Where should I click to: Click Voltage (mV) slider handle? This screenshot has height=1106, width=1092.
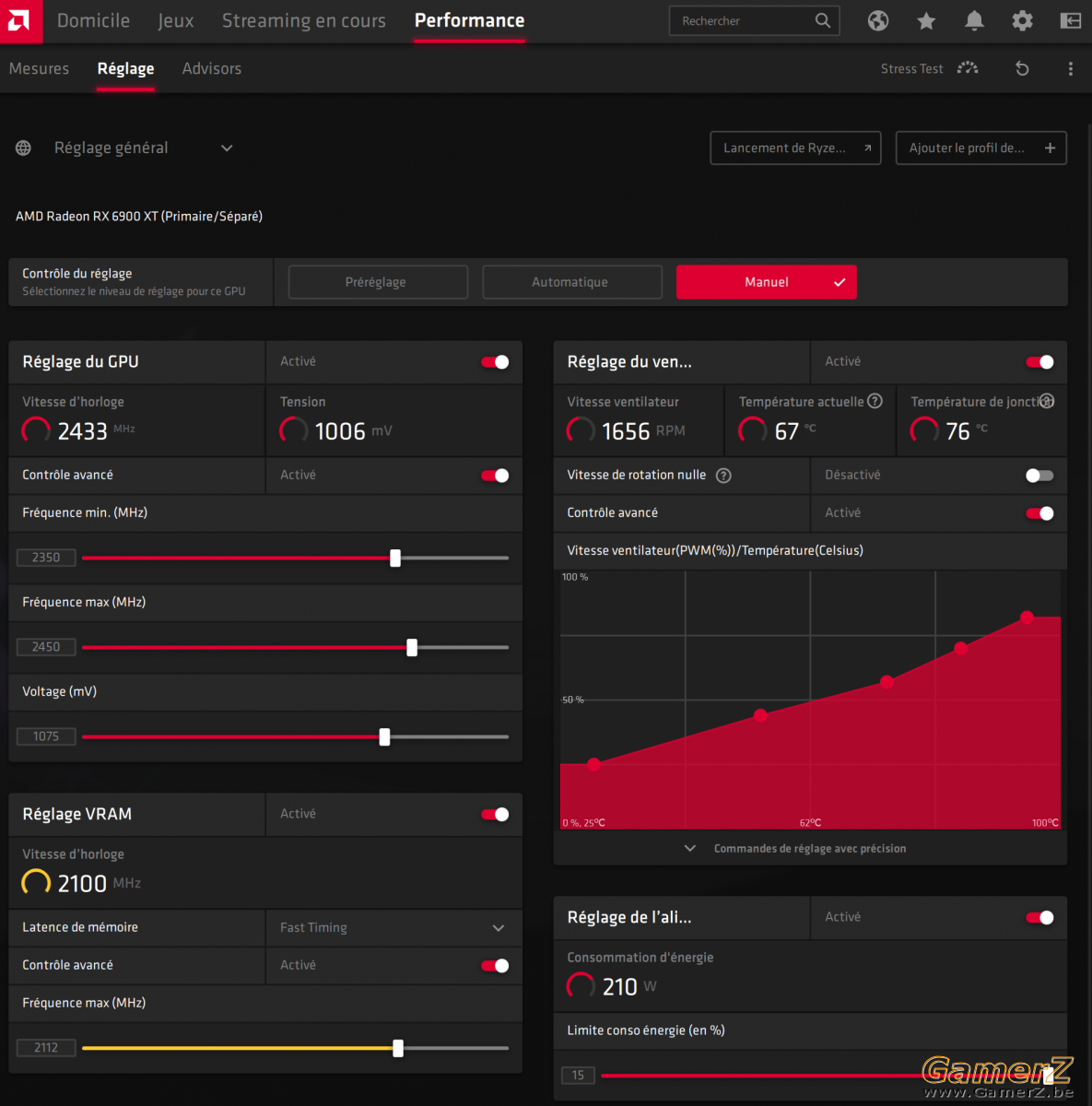tap(384, 736)
